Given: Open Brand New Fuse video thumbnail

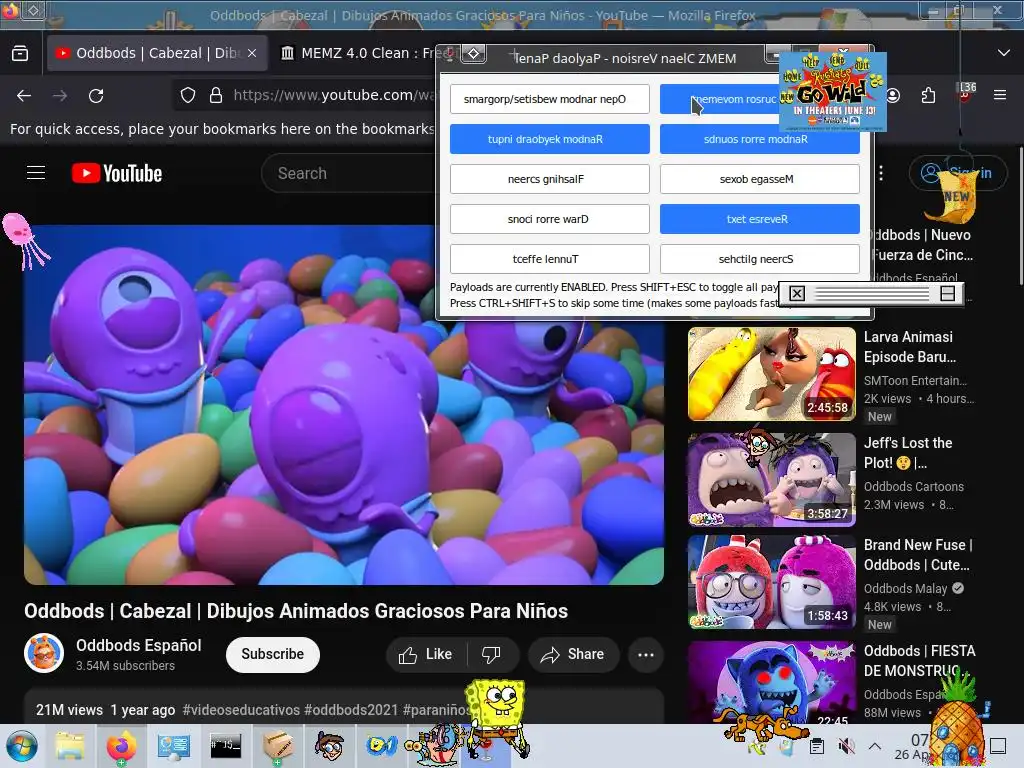Looking at the screenshot, I should [x=772, y=582].
